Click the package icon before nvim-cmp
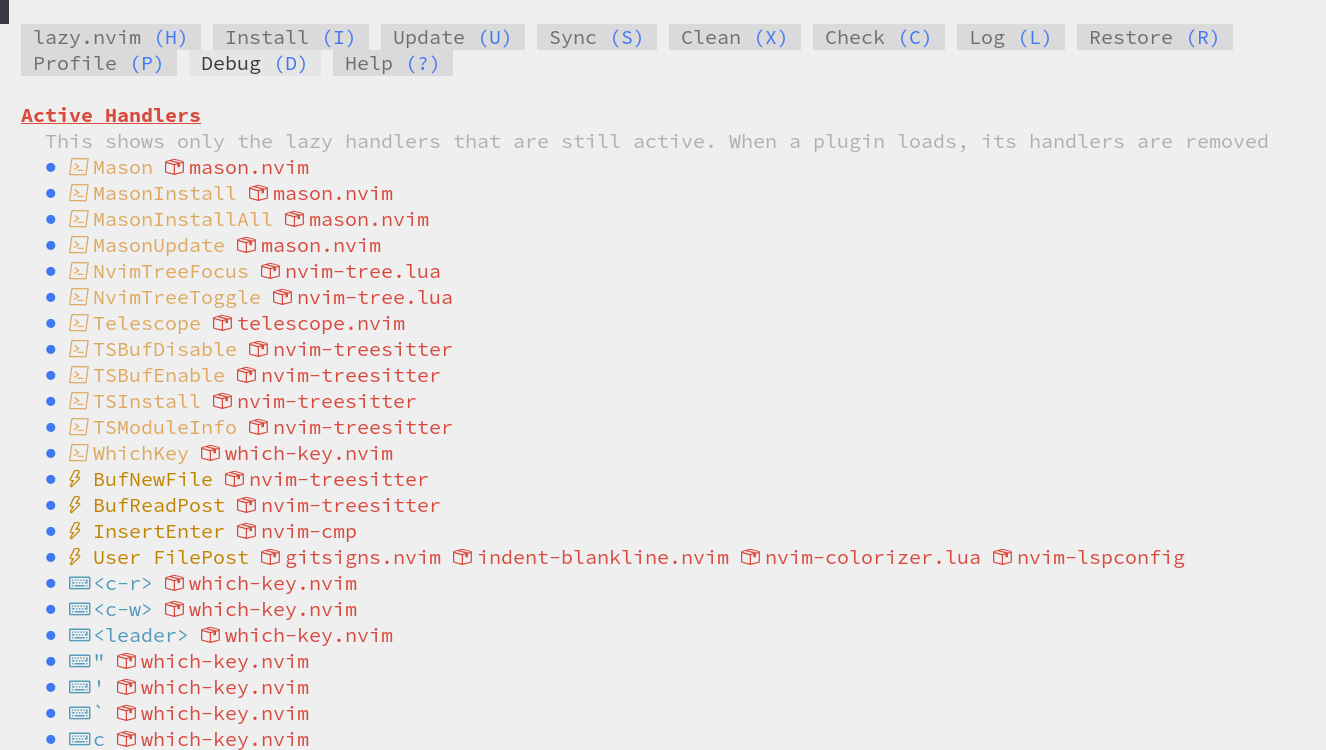Viewport: 1326px width, 750px height. tap(246, 531)
